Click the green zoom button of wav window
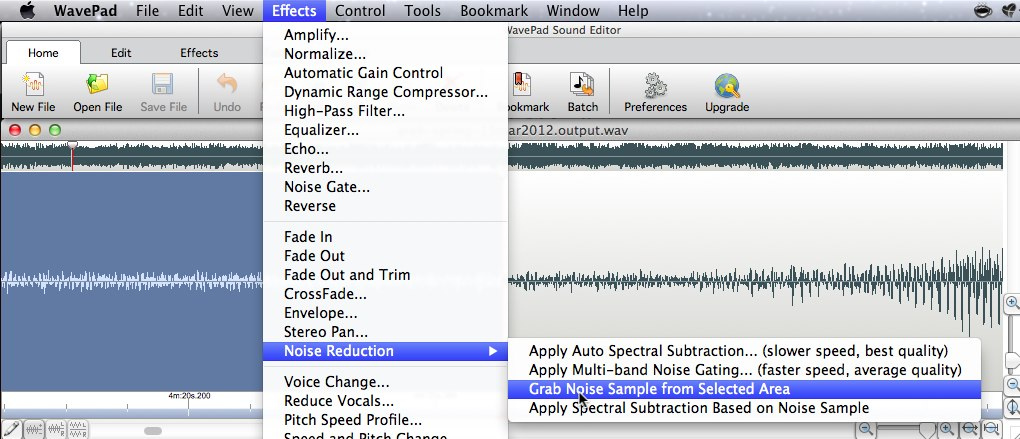Screen dimensions: 1020x439 (55, 130)
